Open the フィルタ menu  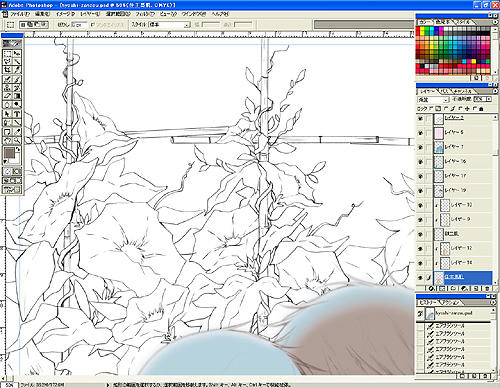click(145, 14)
